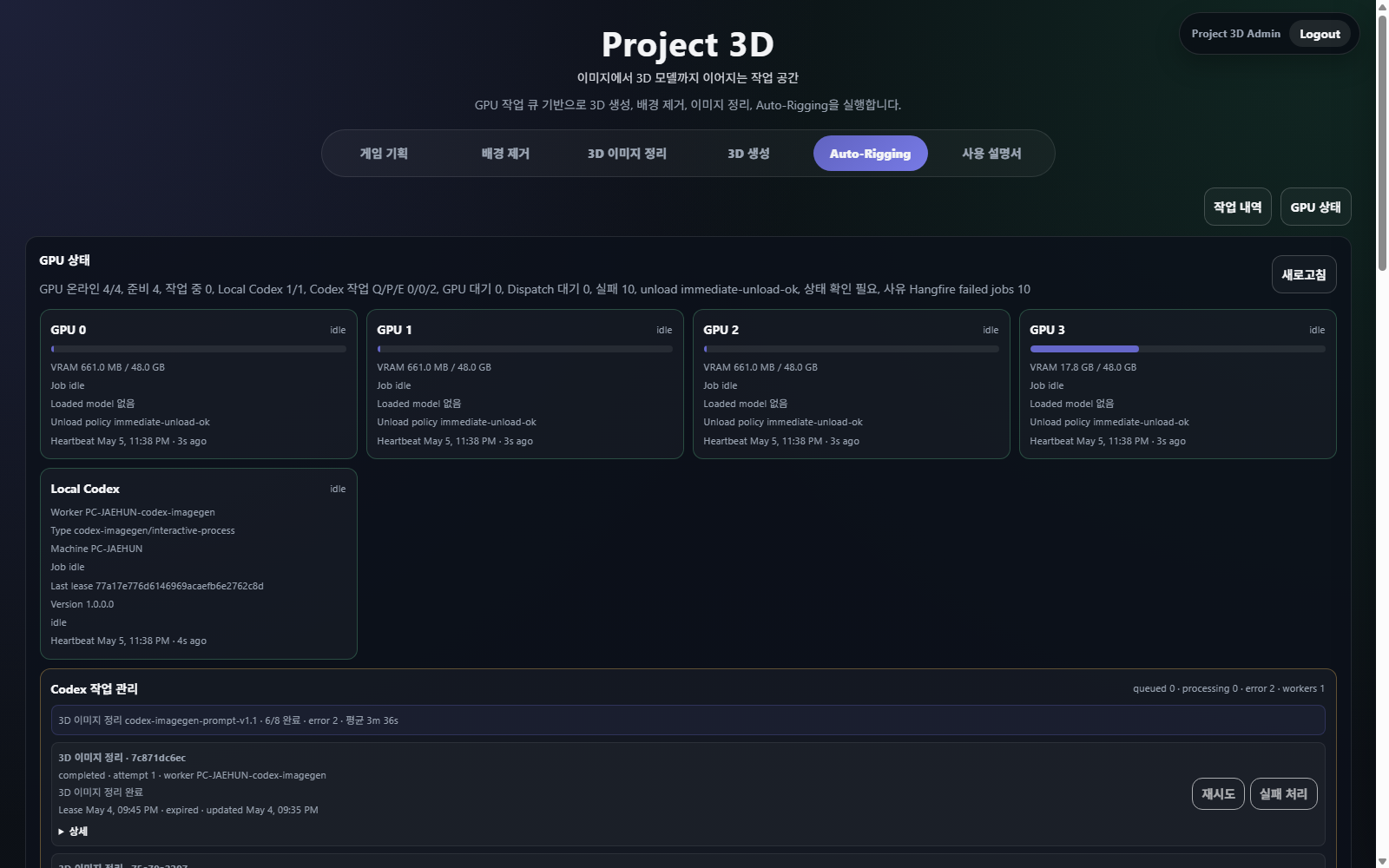This screenshot has width=1389, height=868.
Task: Click the 이미지에서 3D 모델까지 subtitle
Action: click(688, 78)
